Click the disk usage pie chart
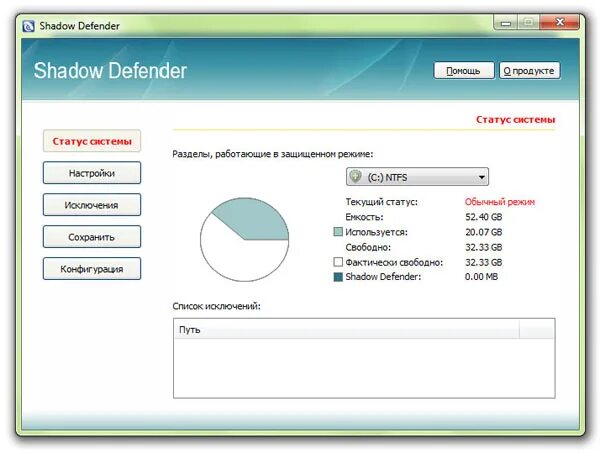This screenshot has height=454, width=600. pos(245,240)
